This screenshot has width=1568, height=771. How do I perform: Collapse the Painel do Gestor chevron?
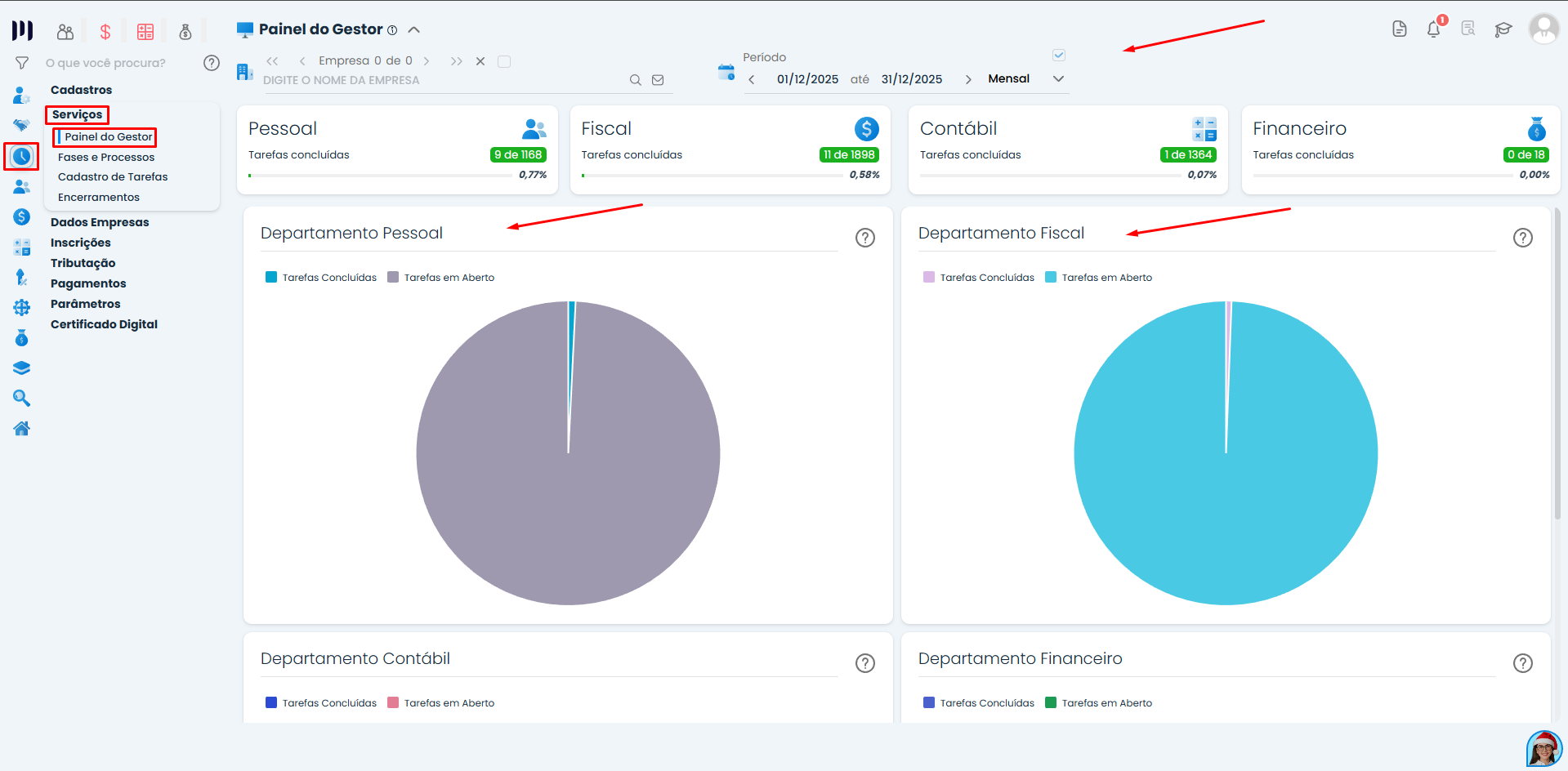click(414, 30)
